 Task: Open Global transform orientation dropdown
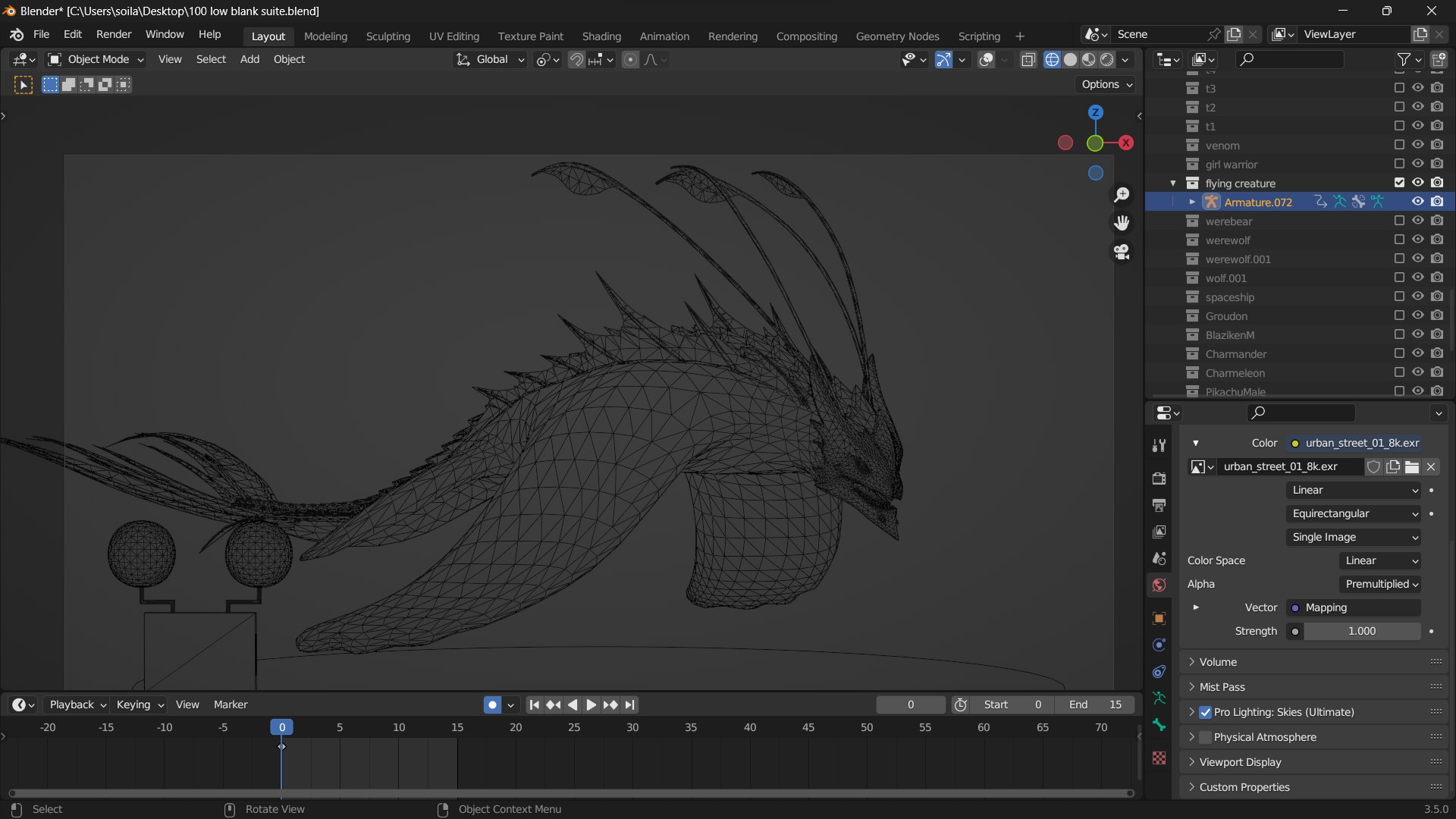tap(490, 60)
